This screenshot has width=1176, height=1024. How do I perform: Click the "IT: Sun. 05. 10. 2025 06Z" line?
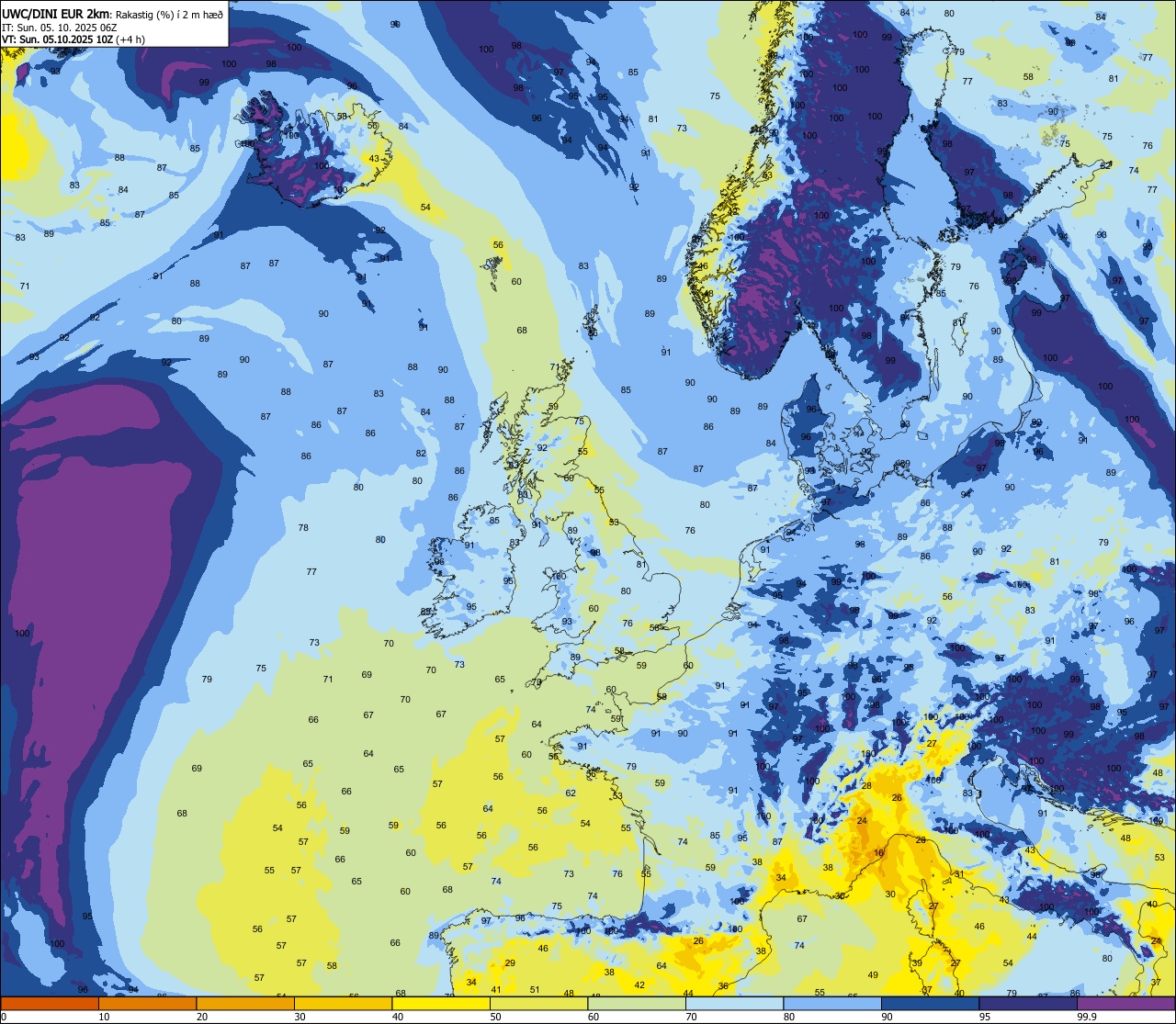[x=60, y=28]
